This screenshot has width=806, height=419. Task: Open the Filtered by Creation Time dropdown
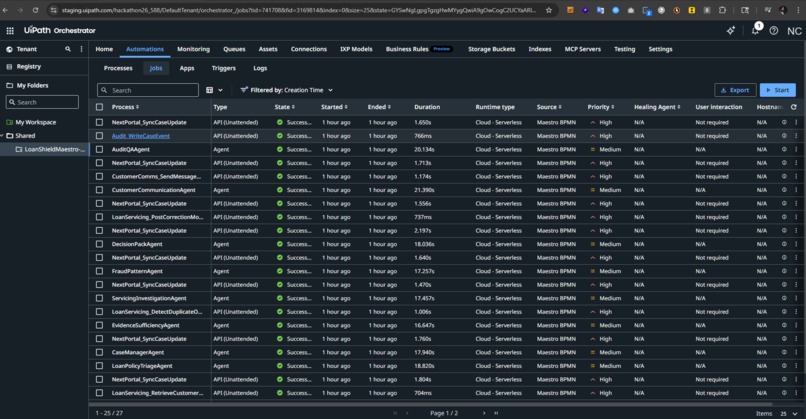[287, 90]
